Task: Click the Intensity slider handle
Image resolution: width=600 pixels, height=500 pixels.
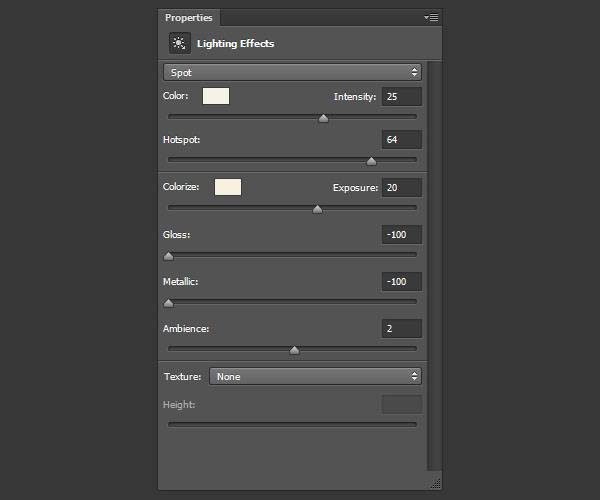Action: click(323, 118)
